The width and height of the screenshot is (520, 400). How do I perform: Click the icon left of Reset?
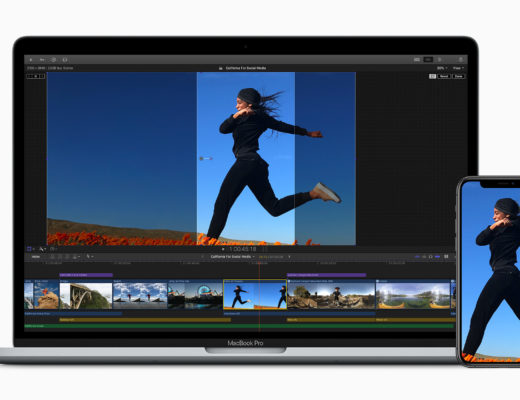coord(432,76)
